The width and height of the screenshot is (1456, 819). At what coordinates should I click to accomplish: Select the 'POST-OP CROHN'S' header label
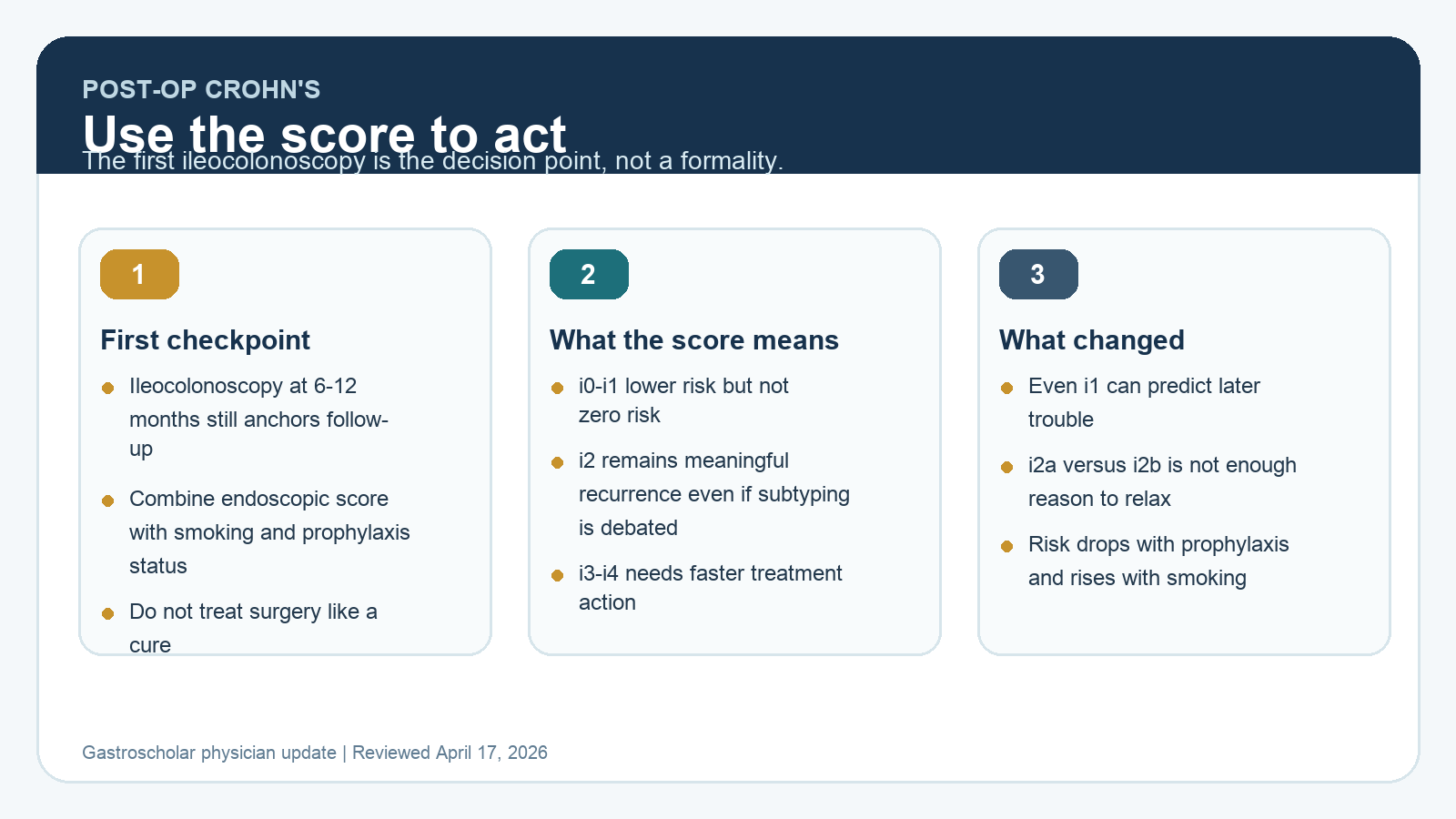201,89
